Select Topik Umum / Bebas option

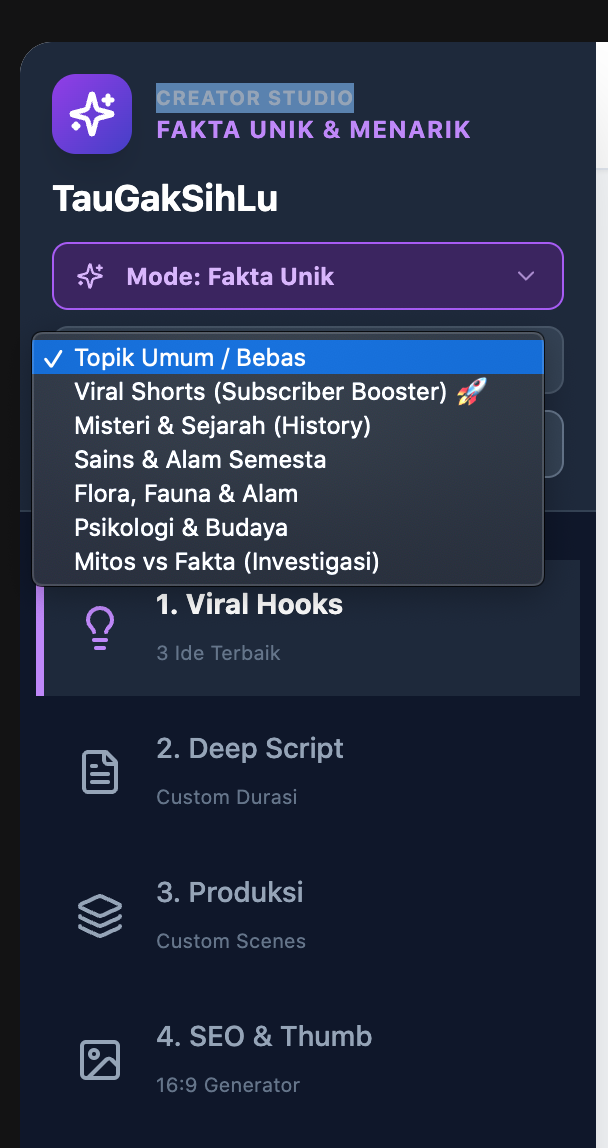pos(288,357)
